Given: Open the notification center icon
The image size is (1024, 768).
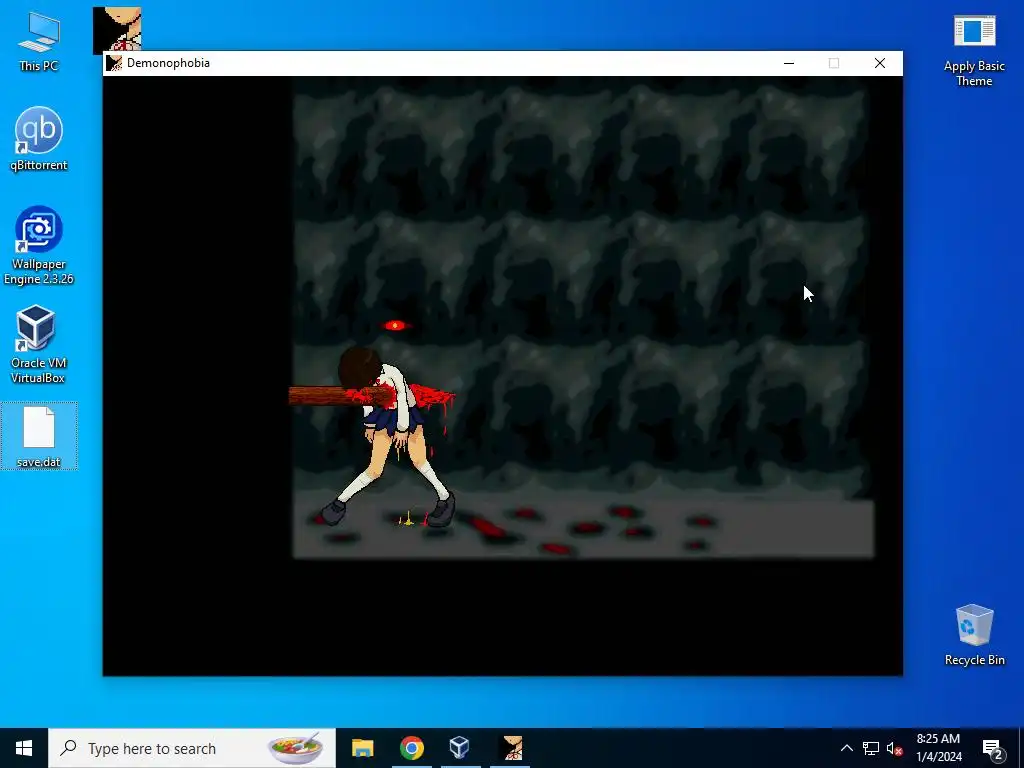Looking at the screenshot, I should (x=993, y=748).
